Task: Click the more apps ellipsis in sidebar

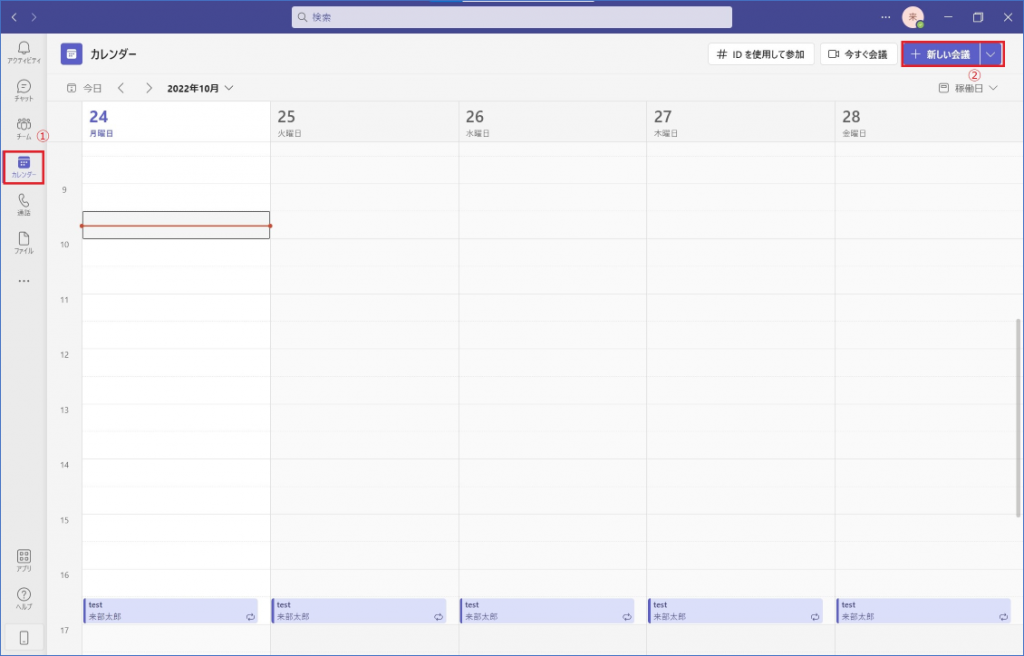Action: [x=24, y=281]
